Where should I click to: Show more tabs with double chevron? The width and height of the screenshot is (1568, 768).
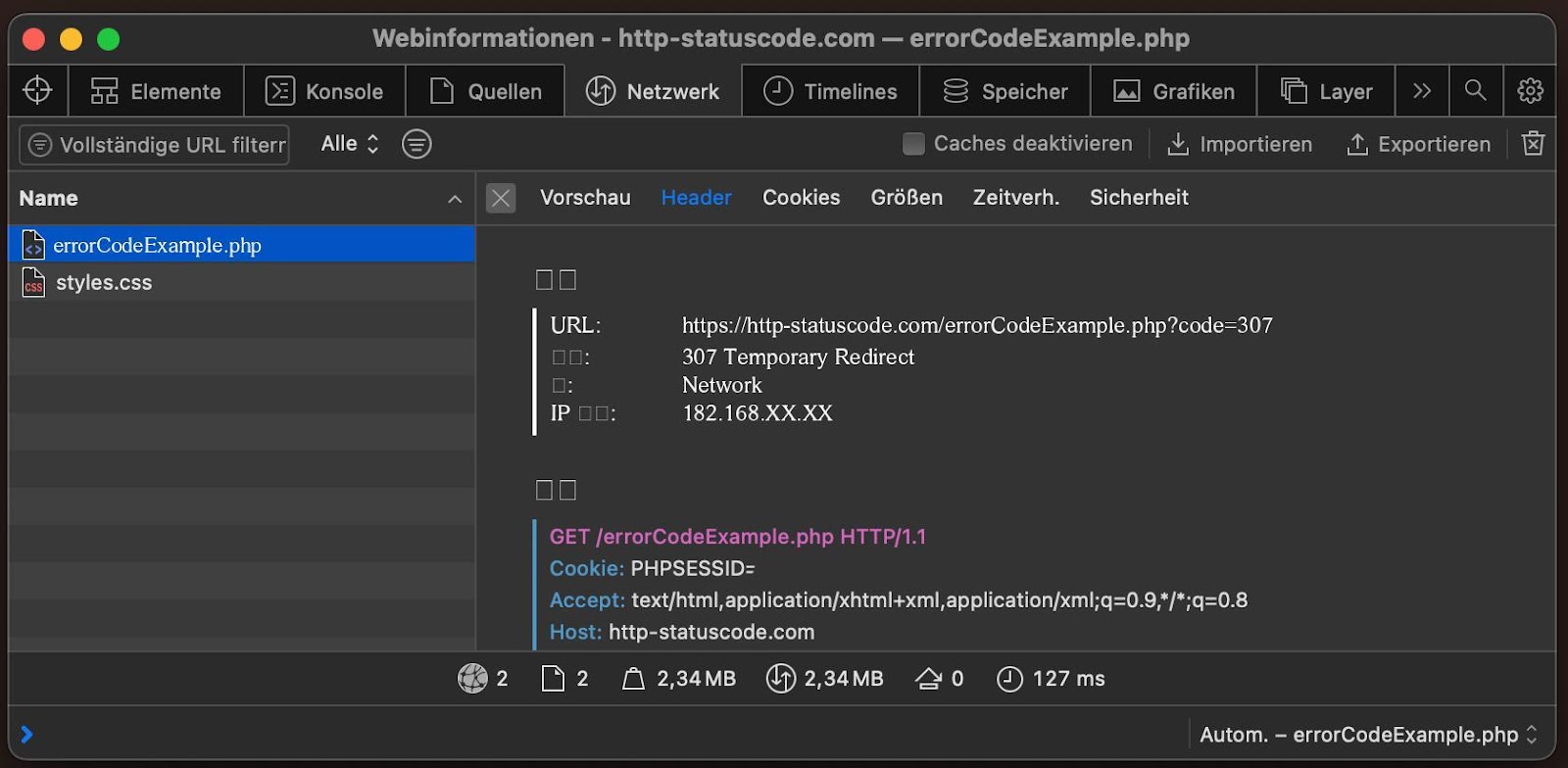coord(1421,90)
